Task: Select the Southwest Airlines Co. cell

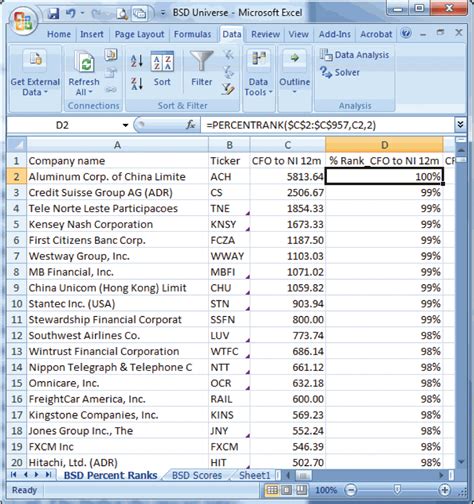Action: point(117,335)
